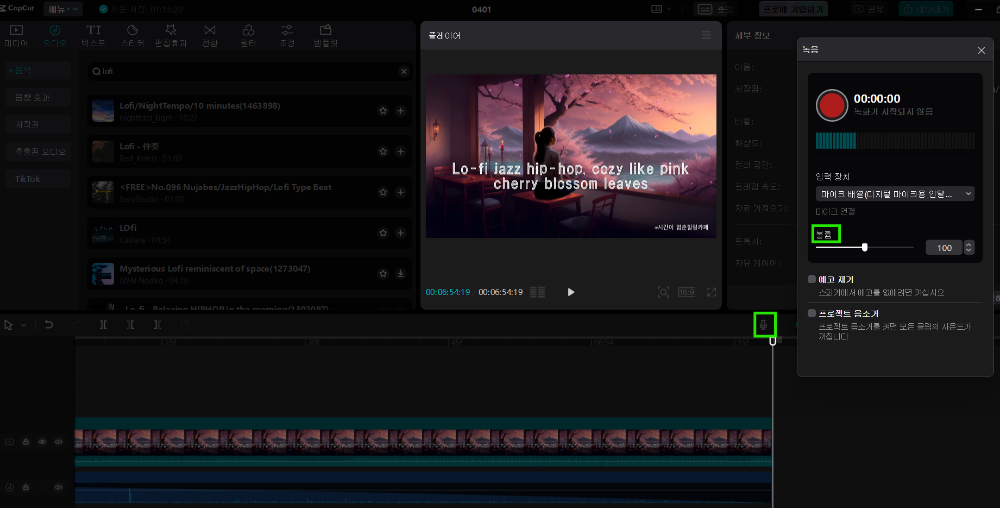Image resolution: width=1000 pixels, height=508 pixels.
Task: Mute the video track
Action: pos(59,442)
